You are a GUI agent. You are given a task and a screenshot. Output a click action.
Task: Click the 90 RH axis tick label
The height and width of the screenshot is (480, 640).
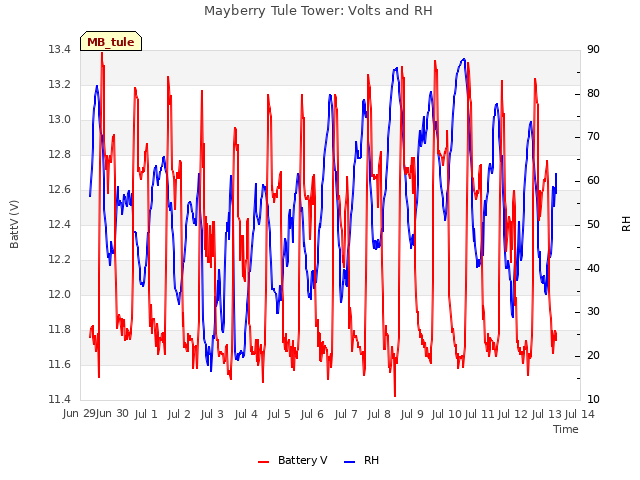pyautogui.click(x=593, y=50)
